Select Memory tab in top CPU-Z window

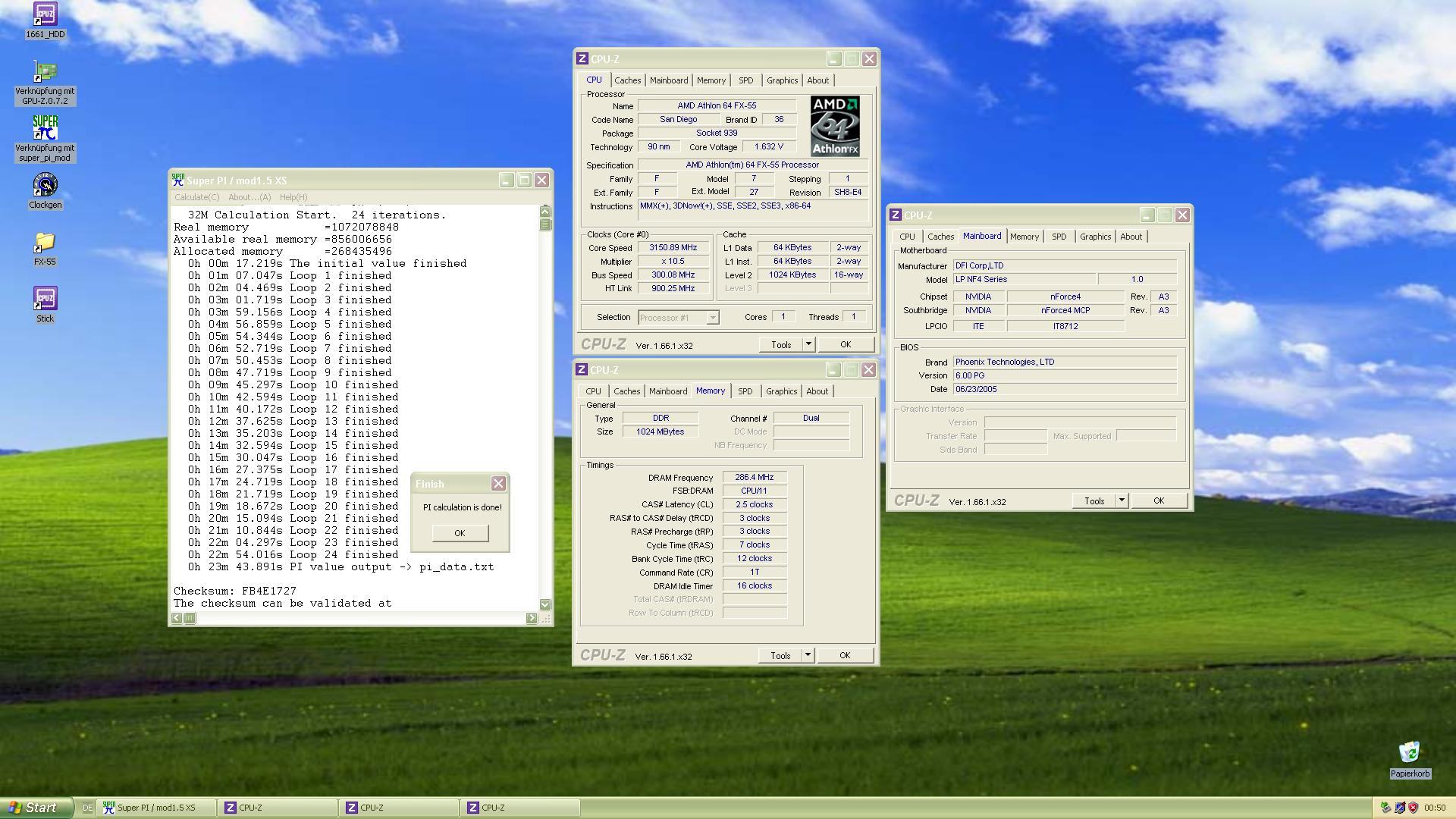[x=711, y=80]
